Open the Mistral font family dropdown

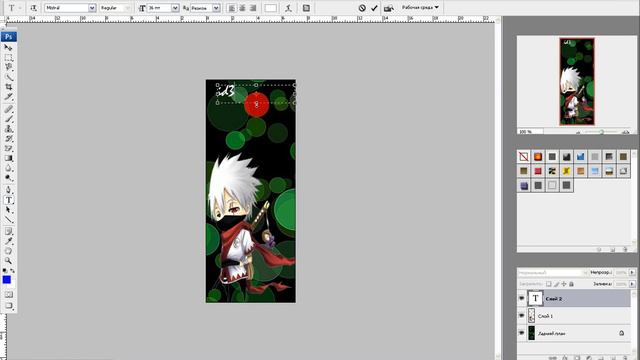click(92, 8)
